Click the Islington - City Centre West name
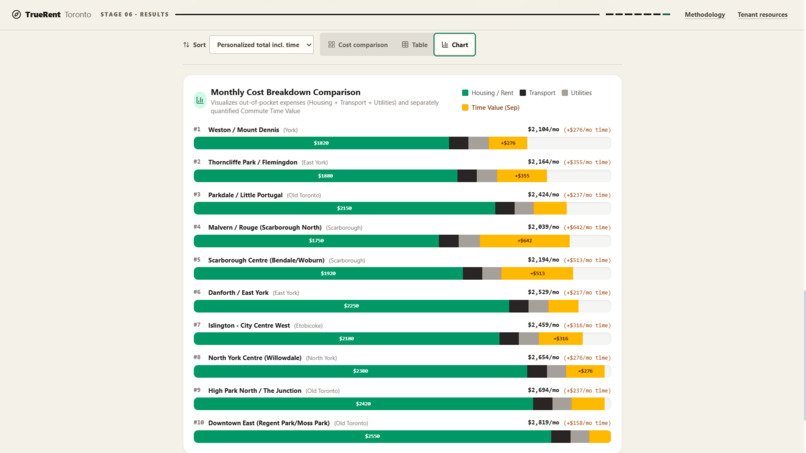Viewport: 806px width, 453px height. (249, 325)
